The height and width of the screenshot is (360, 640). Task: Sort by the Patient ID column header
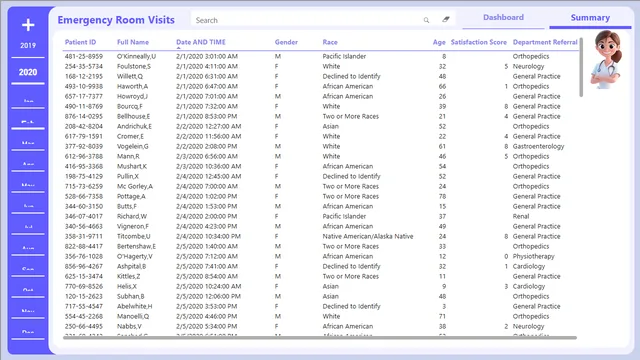(x=80, y=42)
